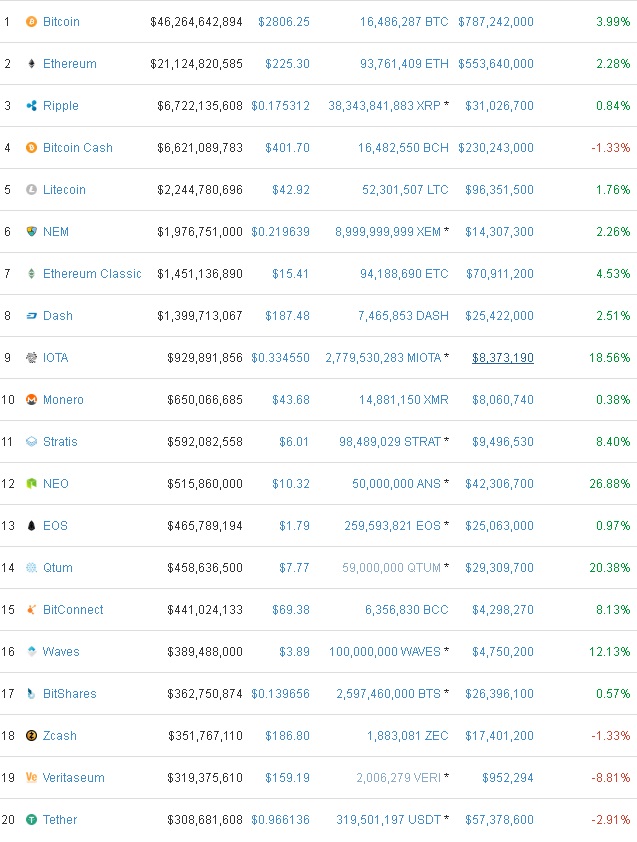Click Qtum supply 59,000,000 QTUM
637x842 pixels.
[392, 568]
